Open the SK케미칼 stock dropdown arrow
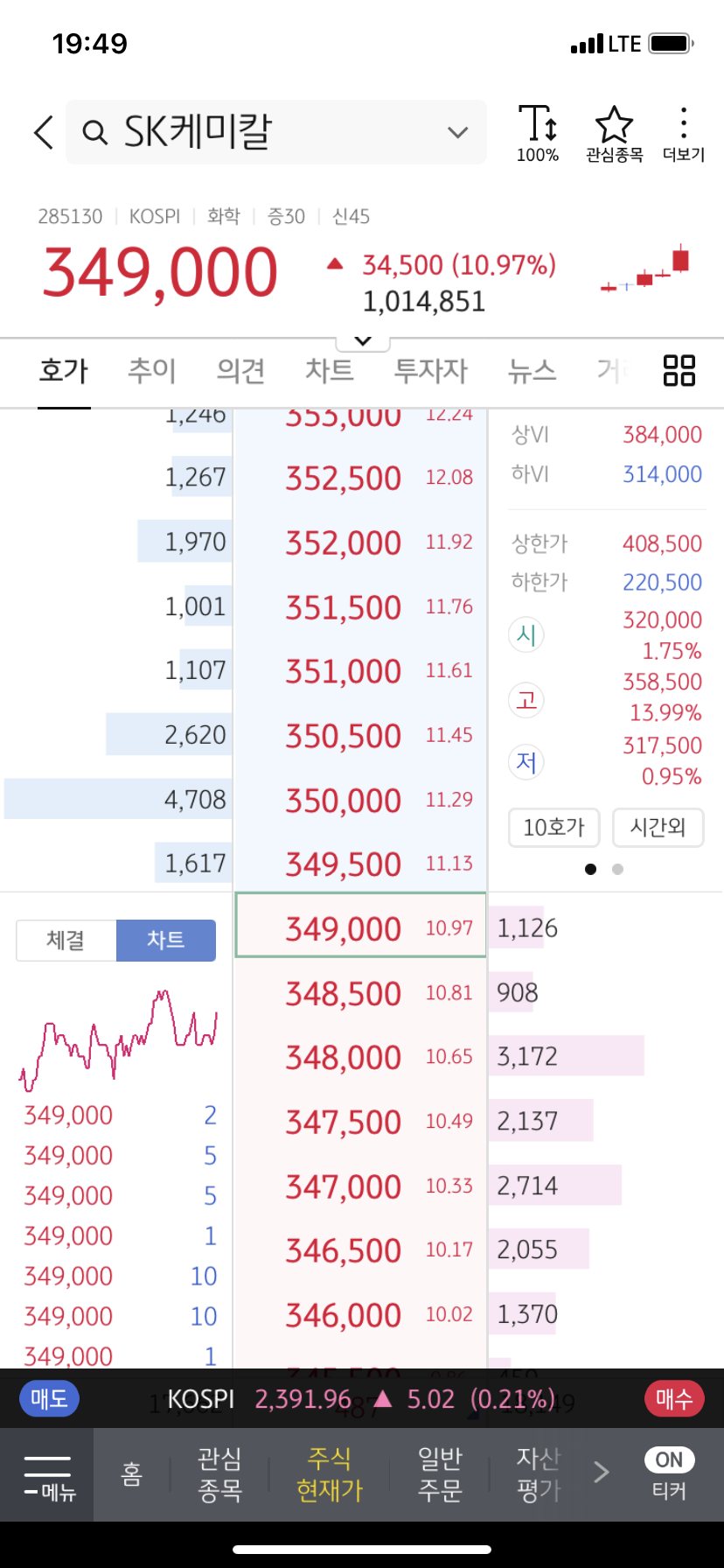 [457, 133]
